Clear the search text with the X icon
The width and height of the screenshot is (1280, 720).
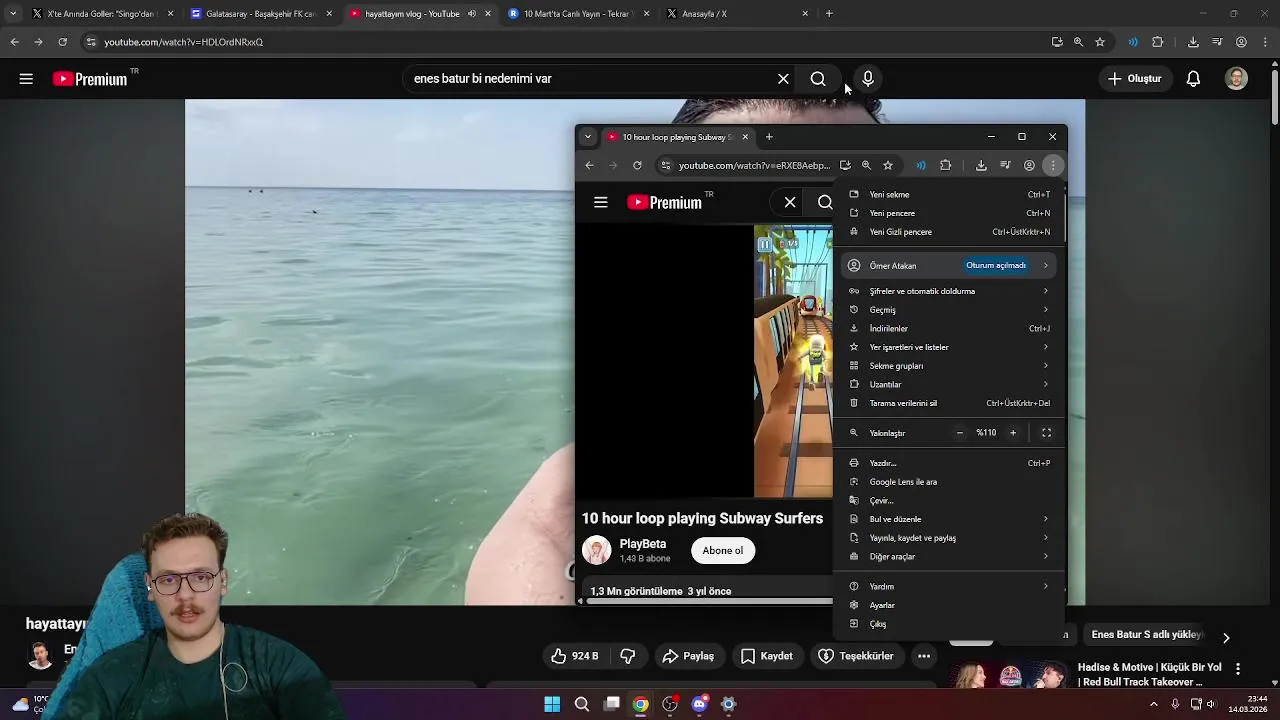[783, 79]
